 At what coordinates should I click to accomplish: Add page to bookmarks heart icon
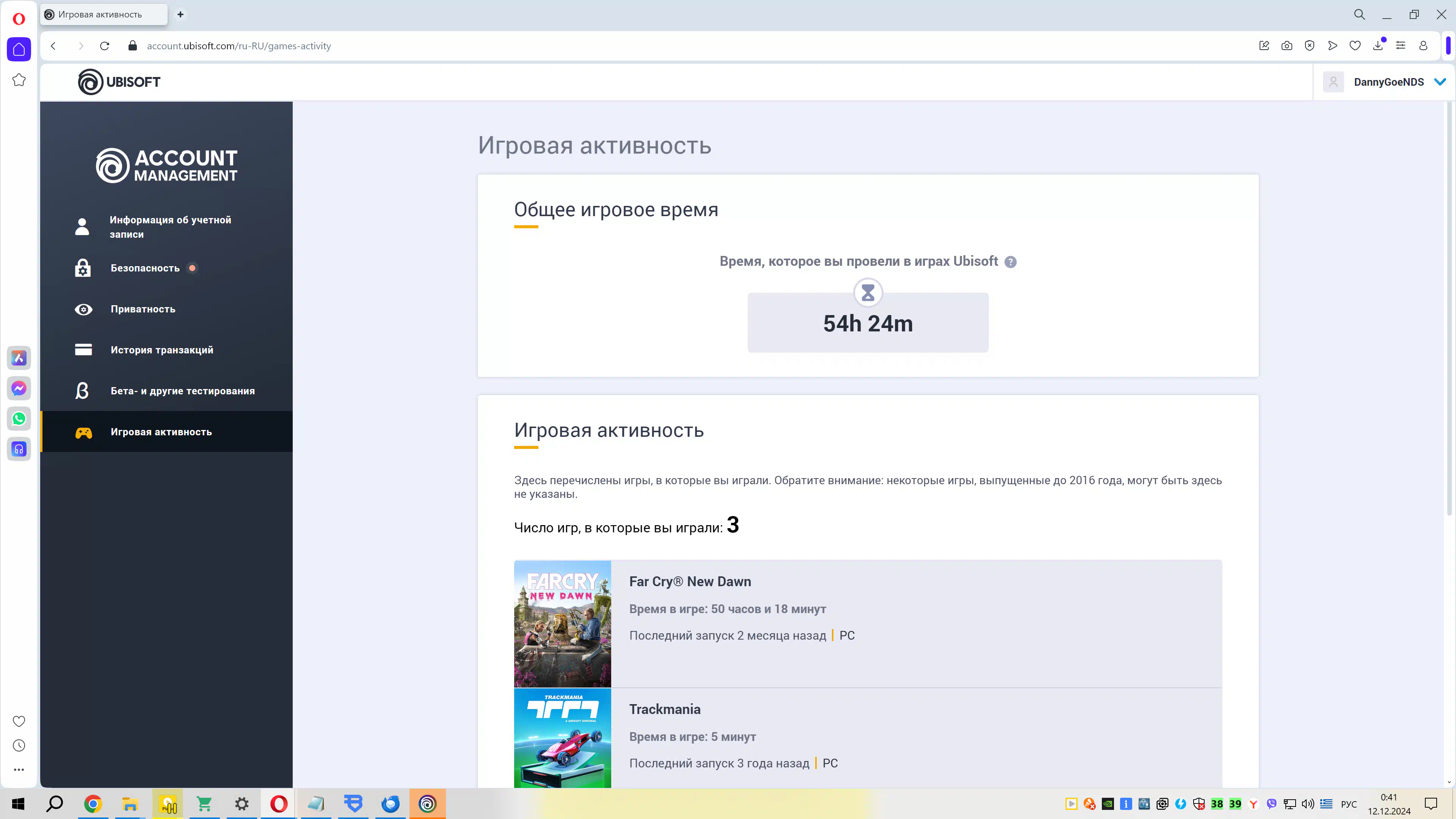tap(1355, 46)
